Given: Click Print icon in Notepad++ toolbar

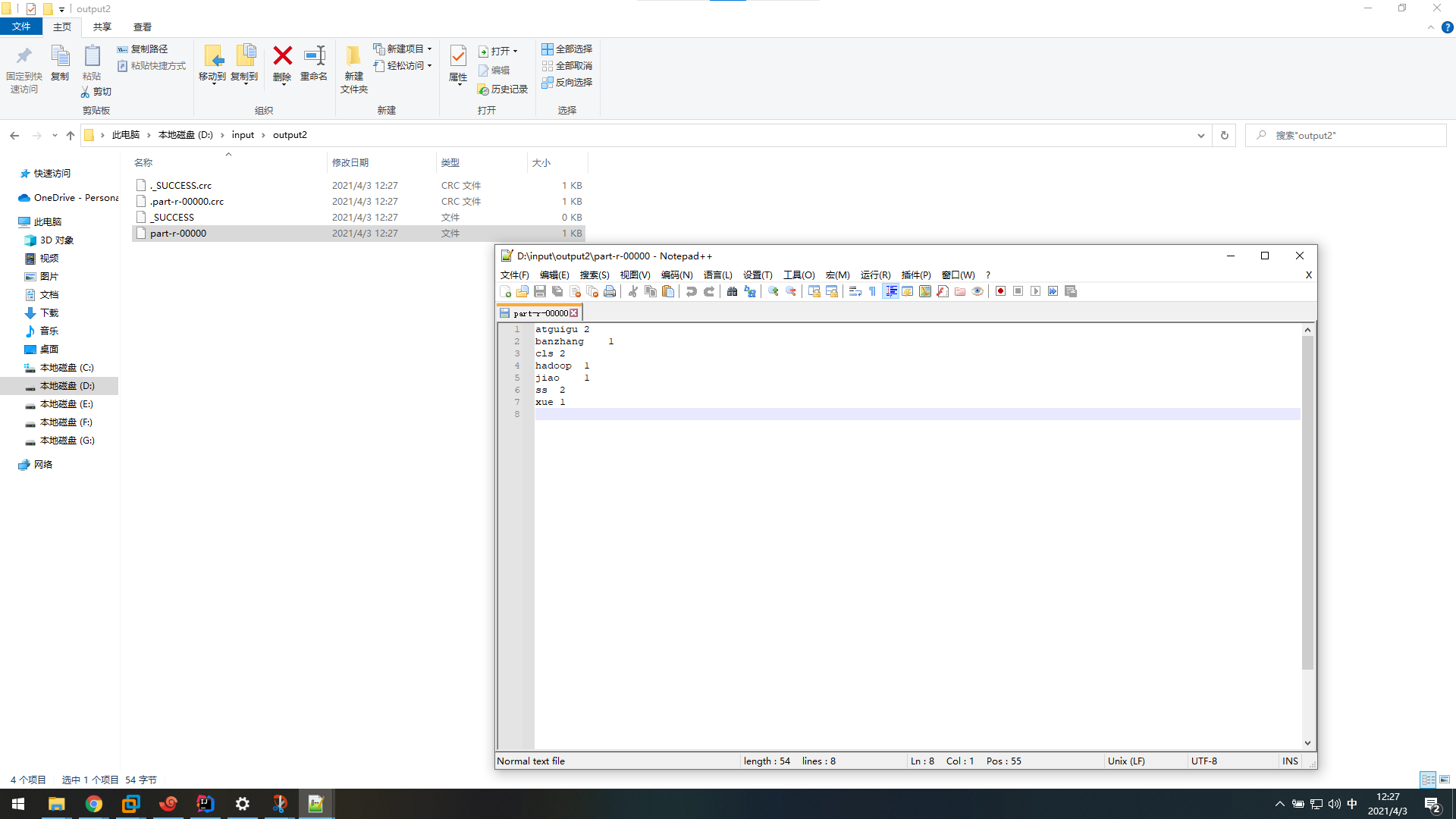Looking at the screenshot, I should click(610, 291).
